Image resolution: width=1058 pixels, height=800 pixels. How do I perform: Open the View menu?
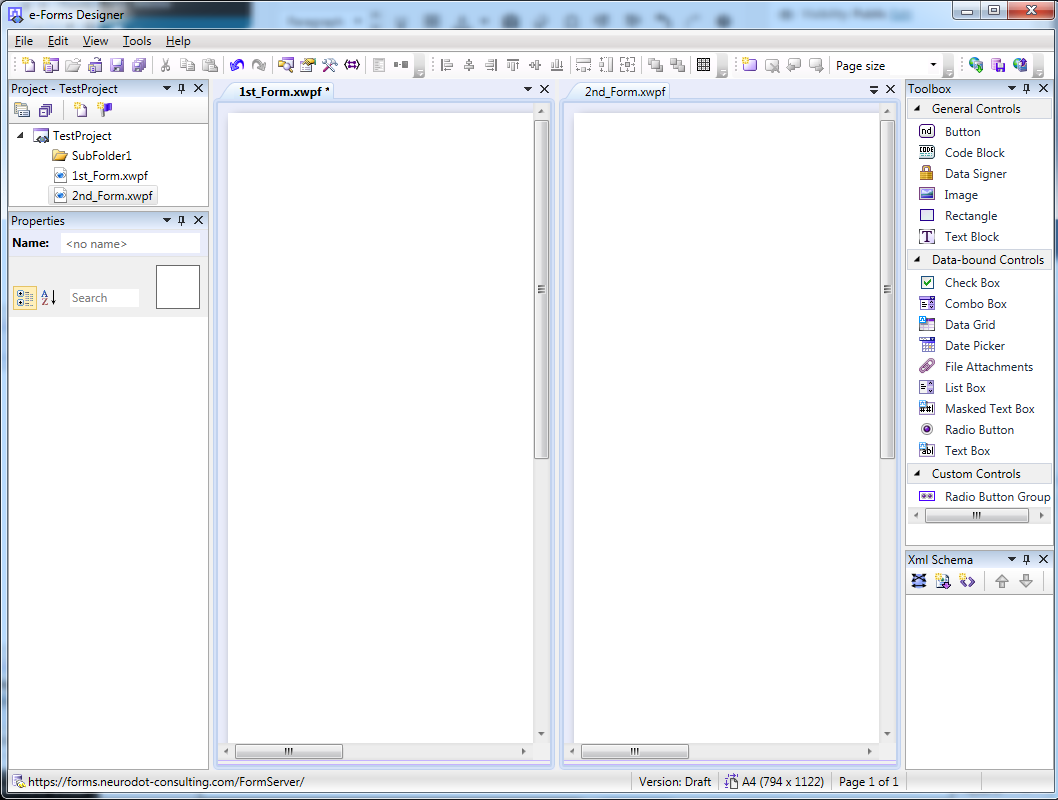click(x=95, y=41)
